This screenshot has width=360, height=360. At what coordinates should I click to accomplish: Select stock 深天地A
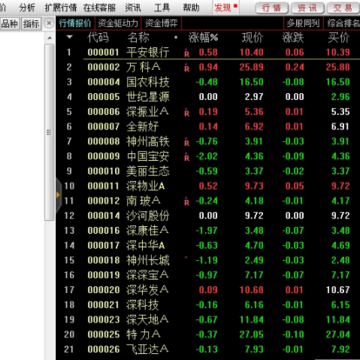pyautogui.click(x=147, y=319)
